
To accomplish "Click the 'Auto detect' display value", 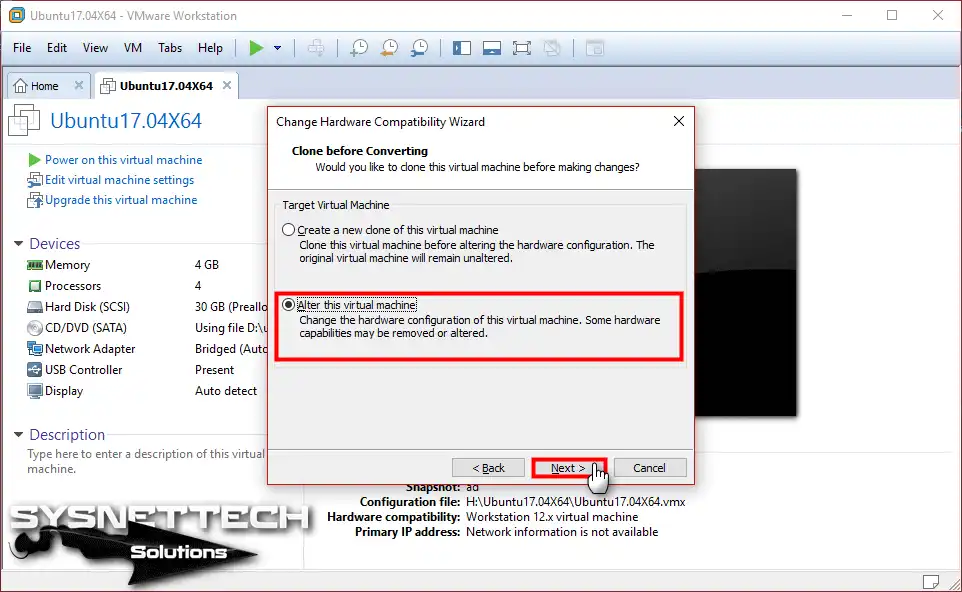I will 226,391.
